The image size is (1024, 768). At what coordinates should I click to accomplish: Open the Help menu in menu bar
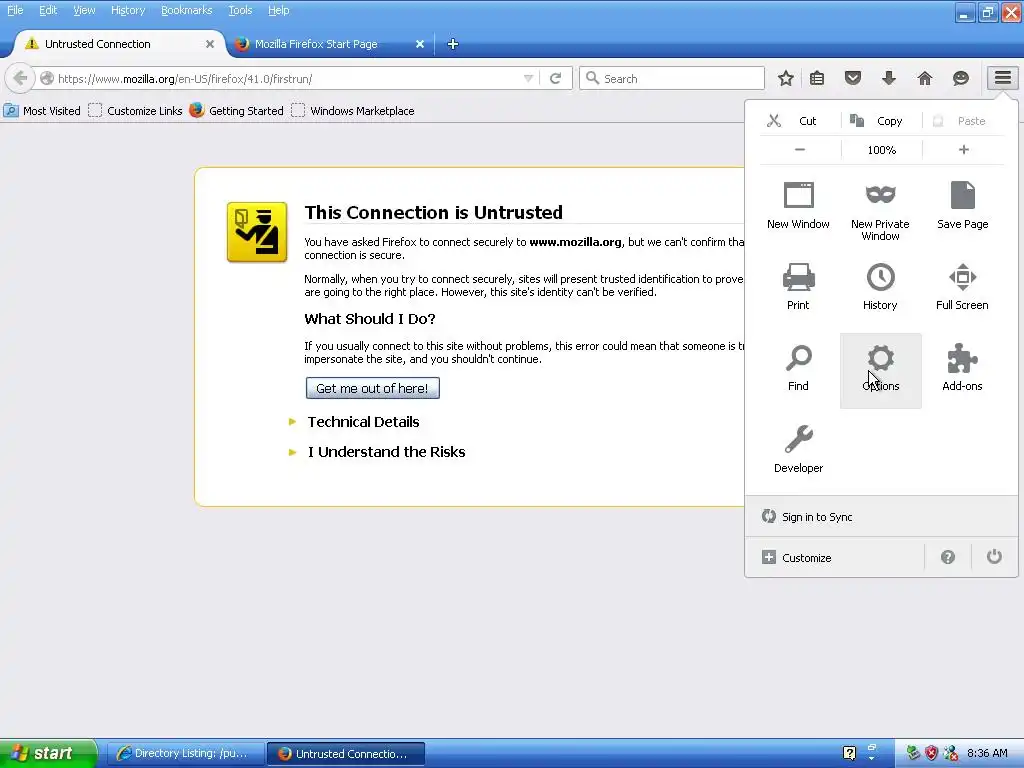click(279, 10)
